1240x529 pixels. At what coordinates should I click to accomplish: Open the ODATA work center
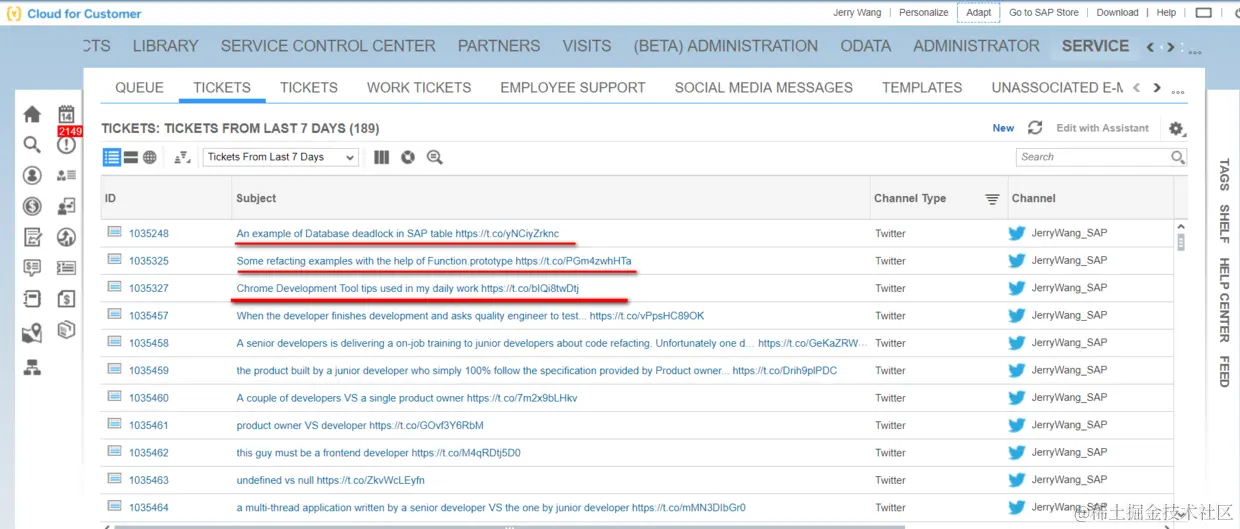click(x=865, y=46)
